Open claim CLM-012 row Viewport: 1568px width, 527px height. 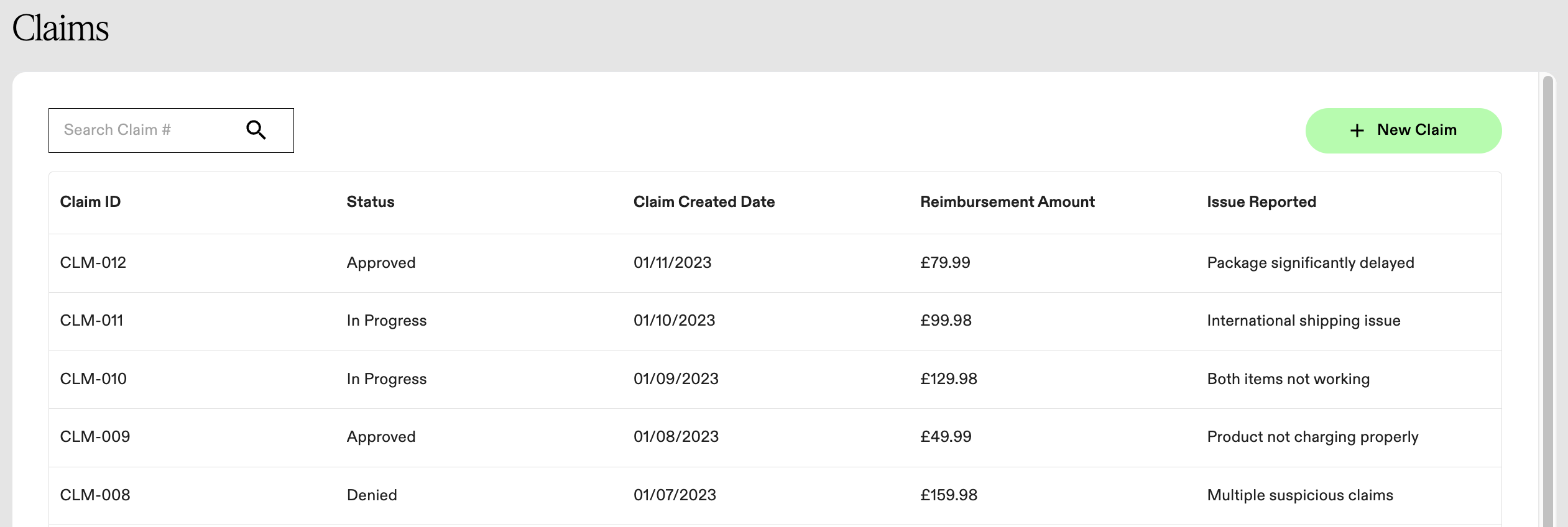coord(775,263)
